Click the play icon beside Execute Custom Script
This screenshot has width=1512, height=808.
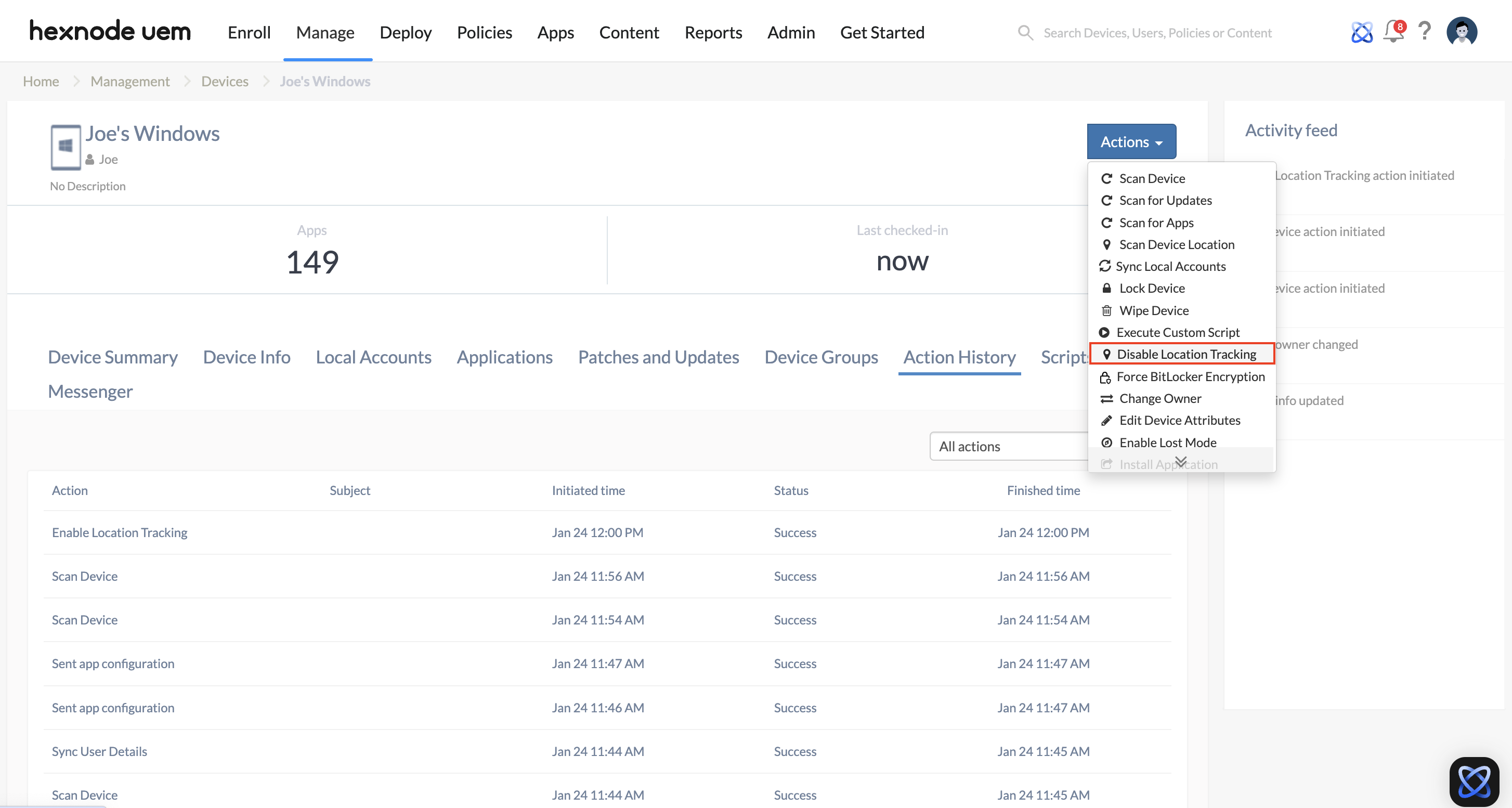pos(1104,332)
